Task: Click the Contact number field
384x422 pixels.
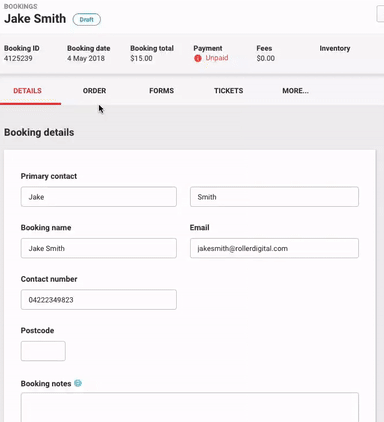Action: pyautogui.click(x=99, y=299)
